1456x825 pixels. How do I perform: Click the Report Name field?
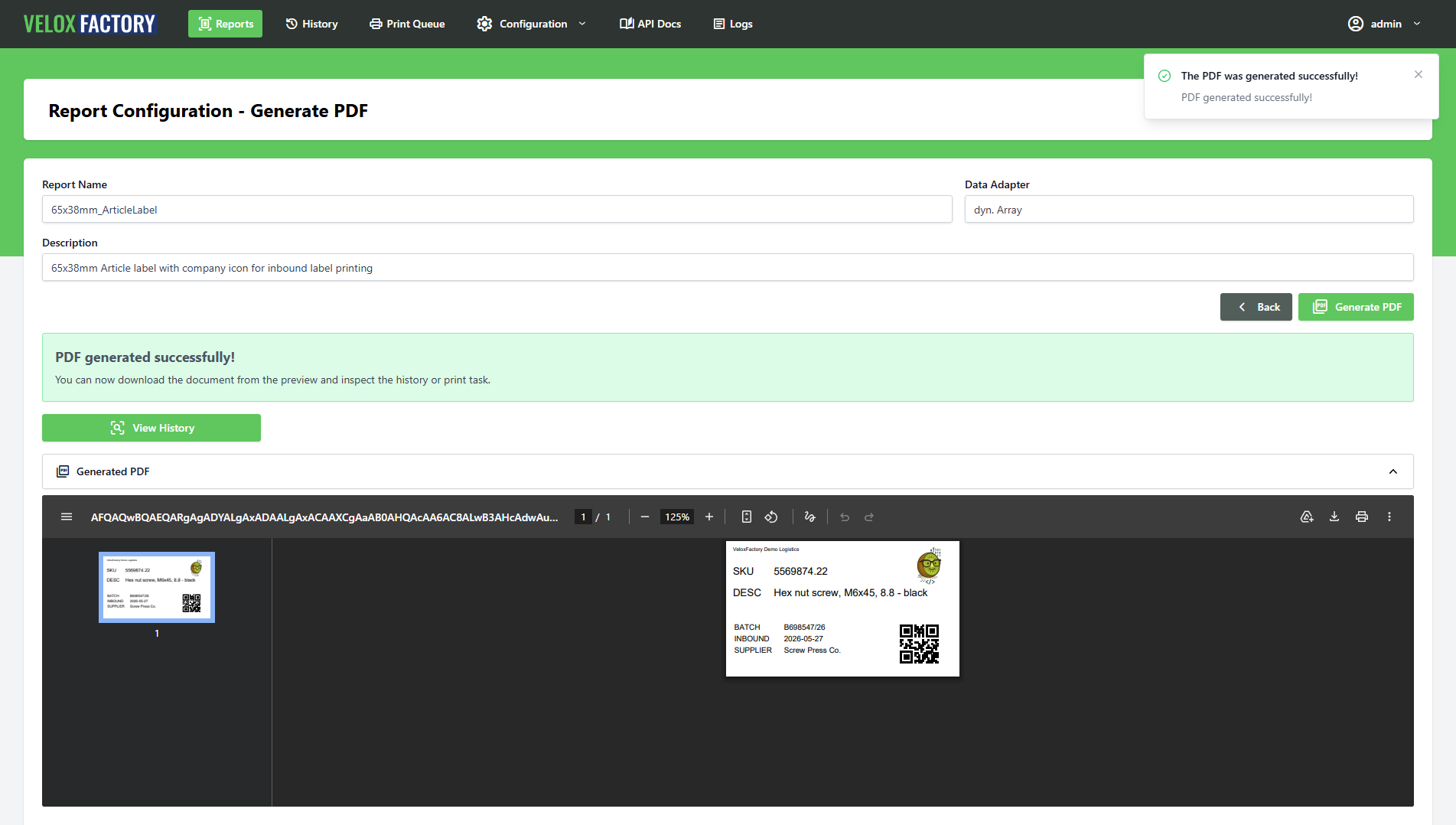pos(497,210)
